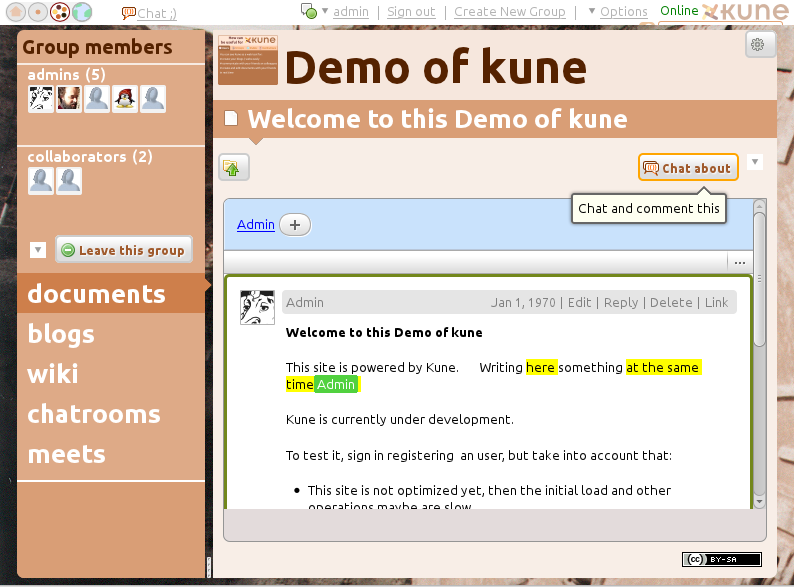Click Reply on the Admin message

(621, 302)
